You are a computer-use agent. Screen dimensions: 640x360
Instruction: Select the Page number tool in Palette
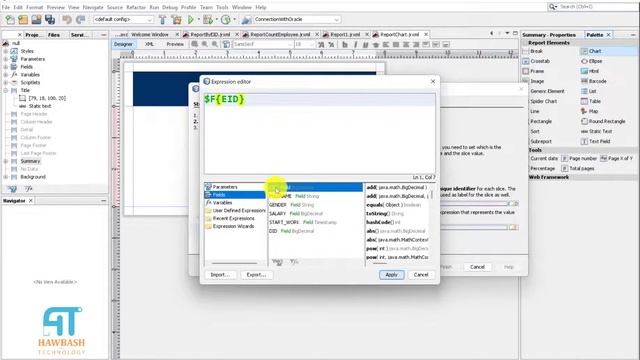(x=579, y=158)
